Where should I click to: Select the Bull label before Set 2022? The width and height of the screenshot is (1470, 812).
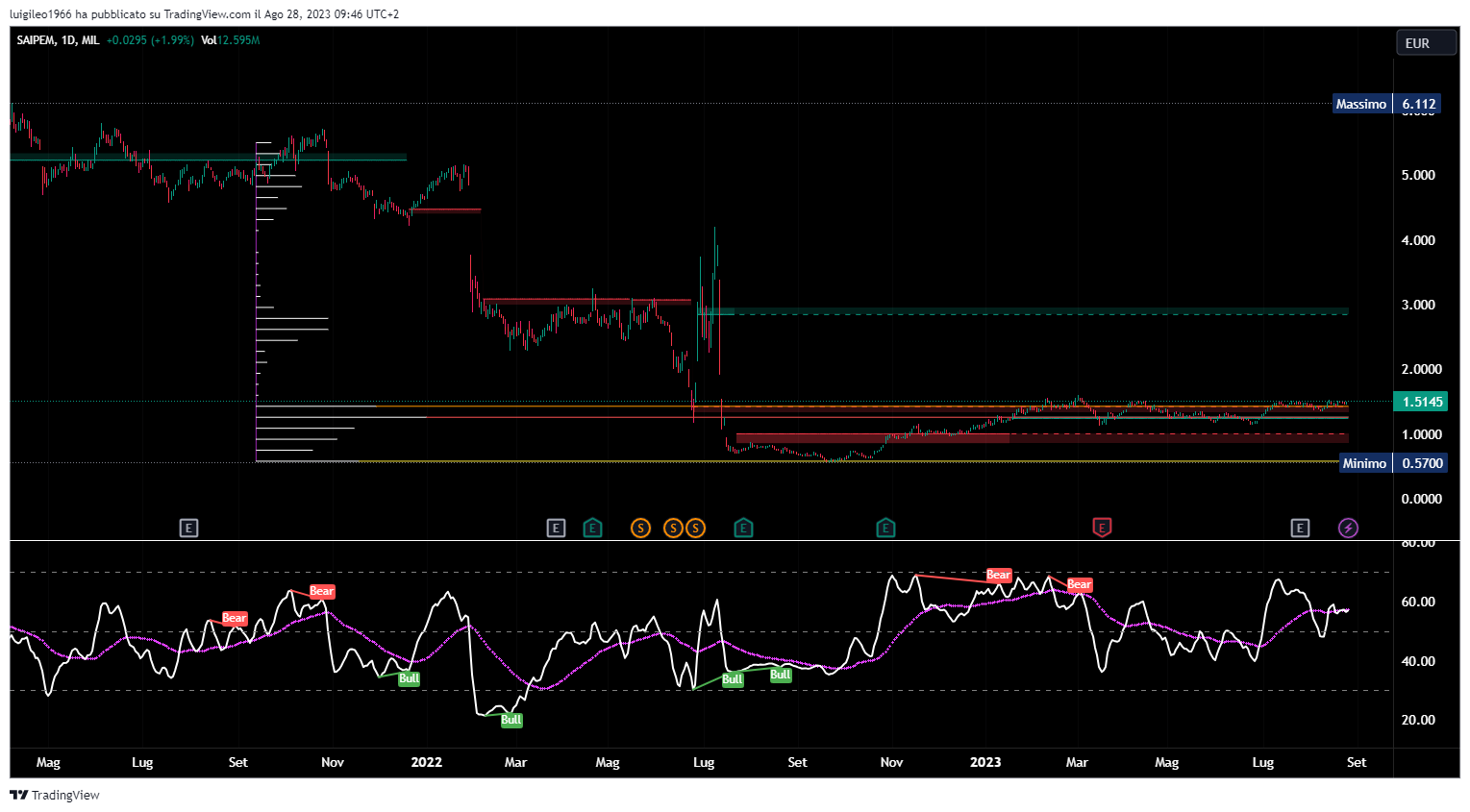[781, 675]
